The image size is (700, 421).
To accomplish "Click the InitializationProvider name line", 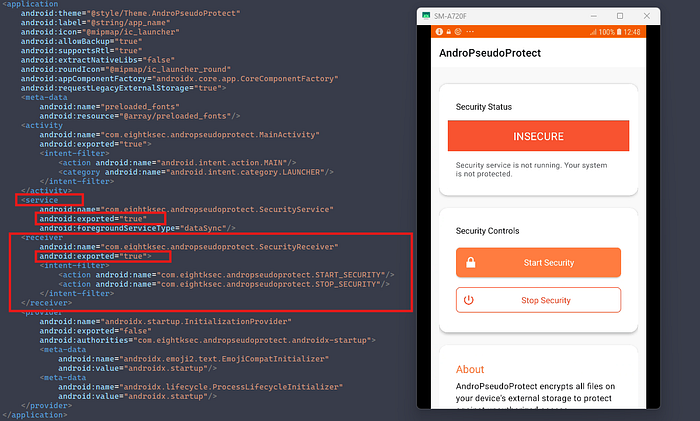I will tap(165, 321).
